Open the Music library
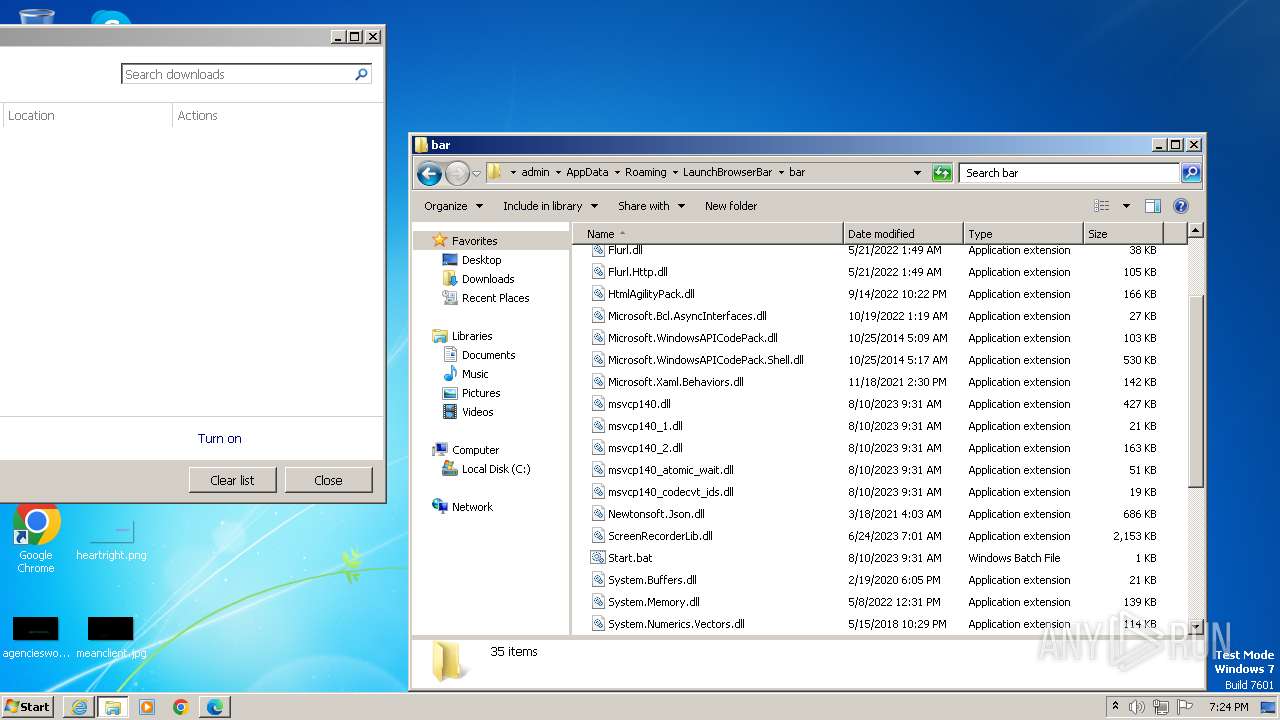Image resolution: width=1280 pixels, height=720 pixels. click(x=475, y=374)
